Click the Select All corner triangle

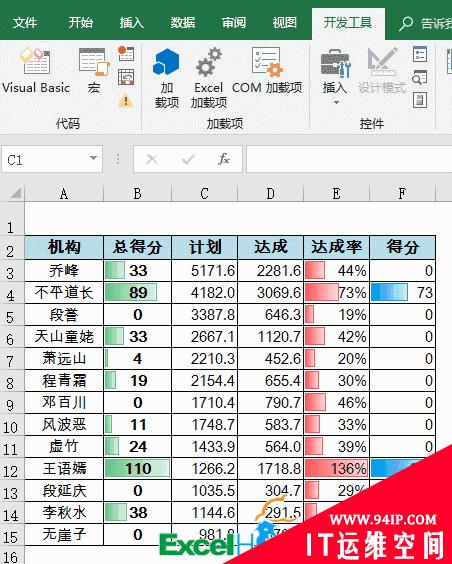15,193
